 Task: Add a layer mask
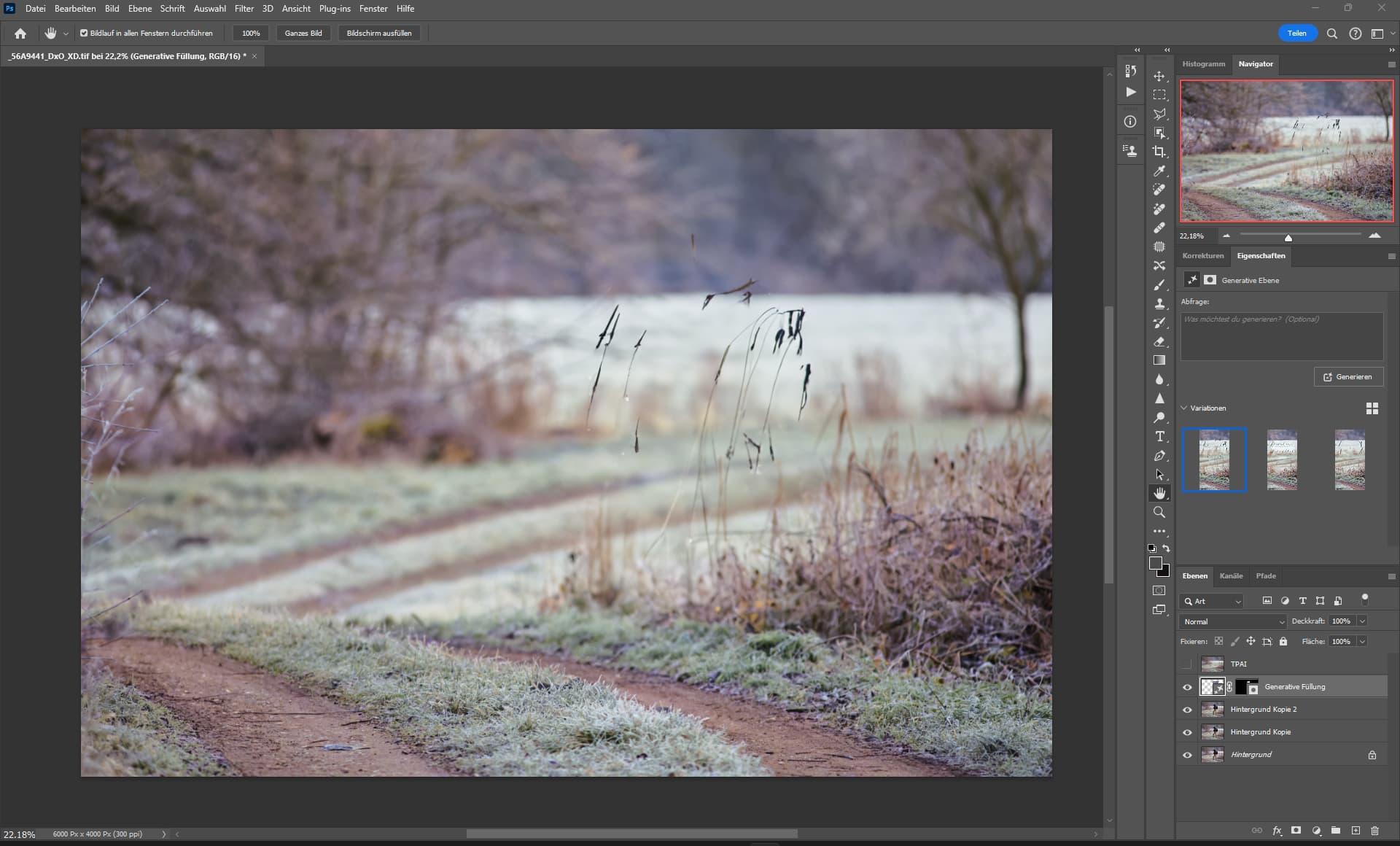click(1296, 831)
